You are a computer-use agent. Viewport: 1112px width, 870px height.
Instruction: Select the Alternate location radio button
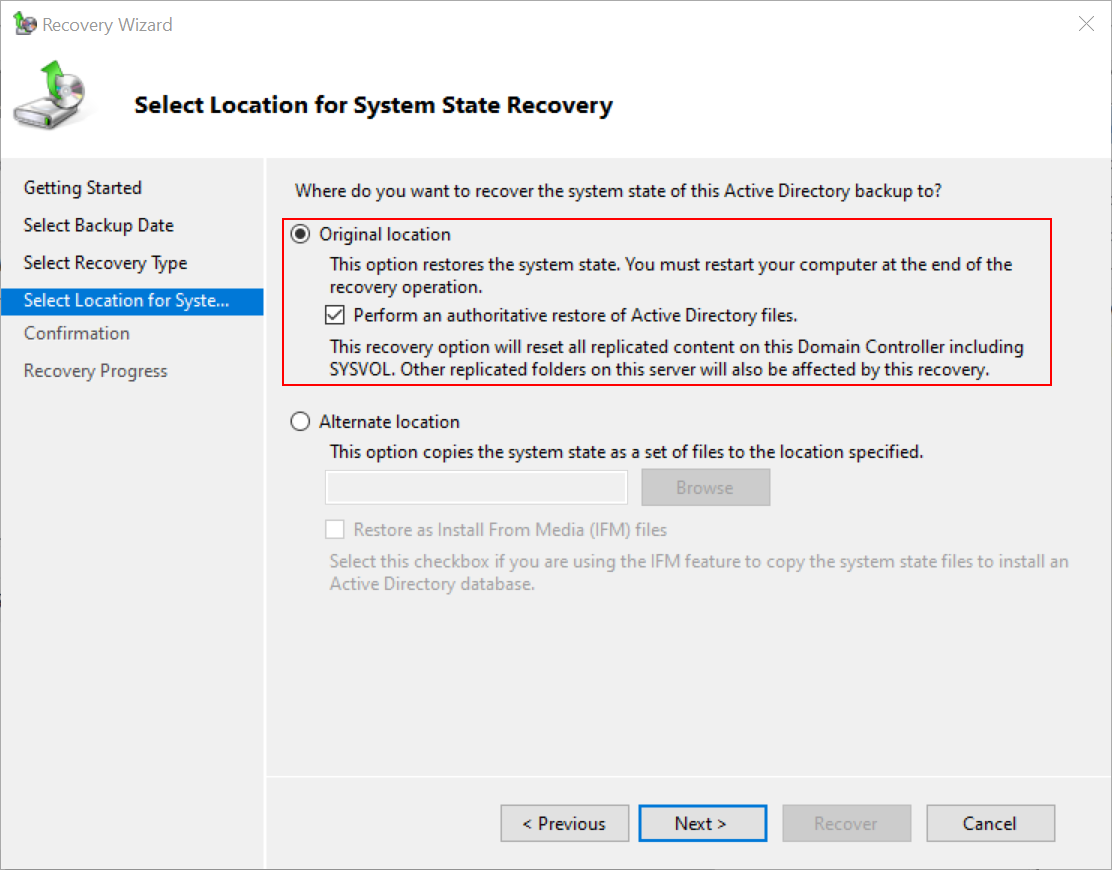300,421
